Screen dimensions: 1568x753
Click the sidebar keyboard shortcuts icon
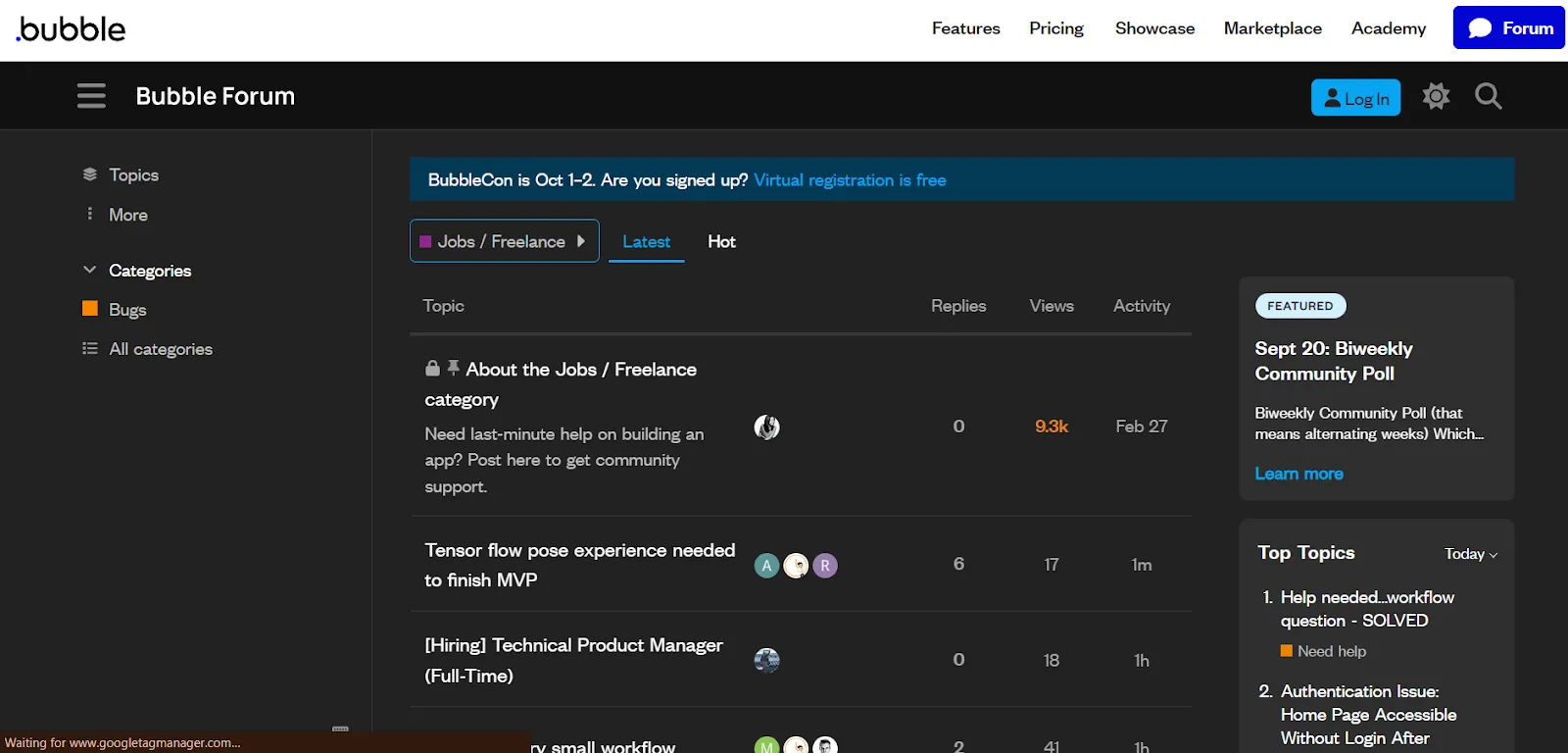pyautogui.click(x=340, y=729)
